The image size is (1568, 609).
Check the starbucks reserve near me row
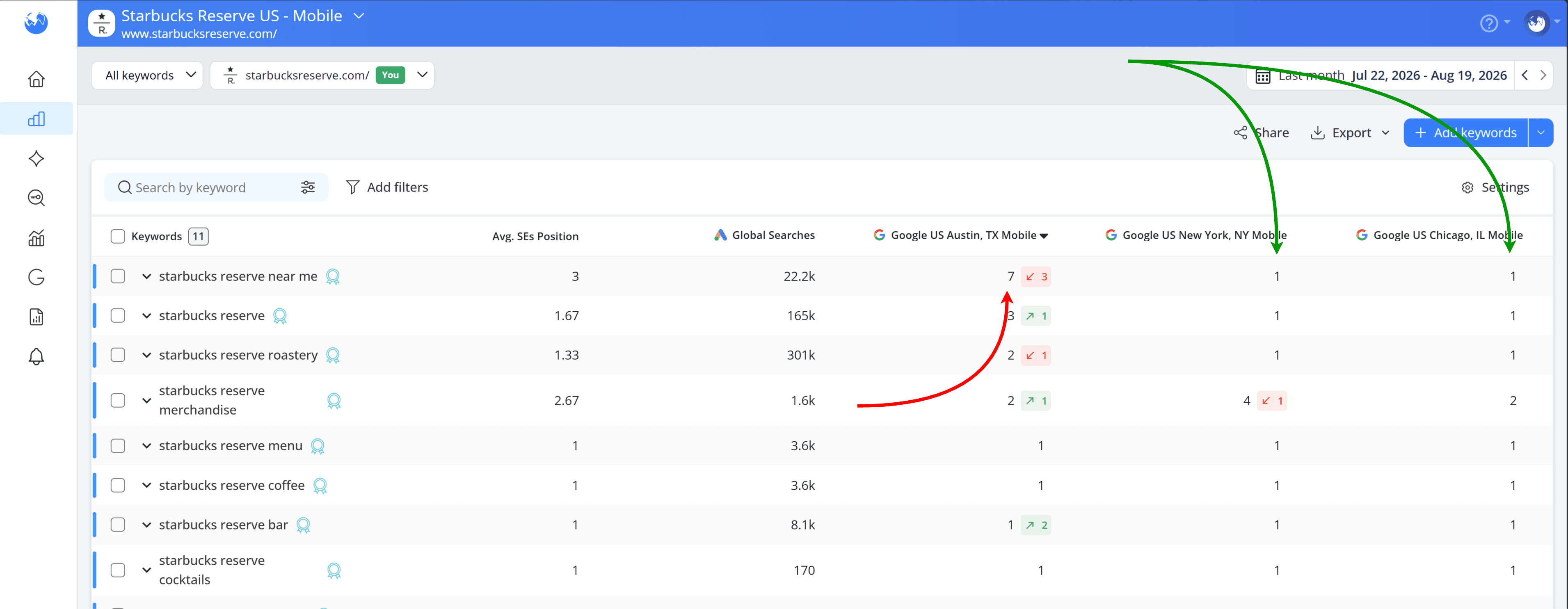click(118, 276)
